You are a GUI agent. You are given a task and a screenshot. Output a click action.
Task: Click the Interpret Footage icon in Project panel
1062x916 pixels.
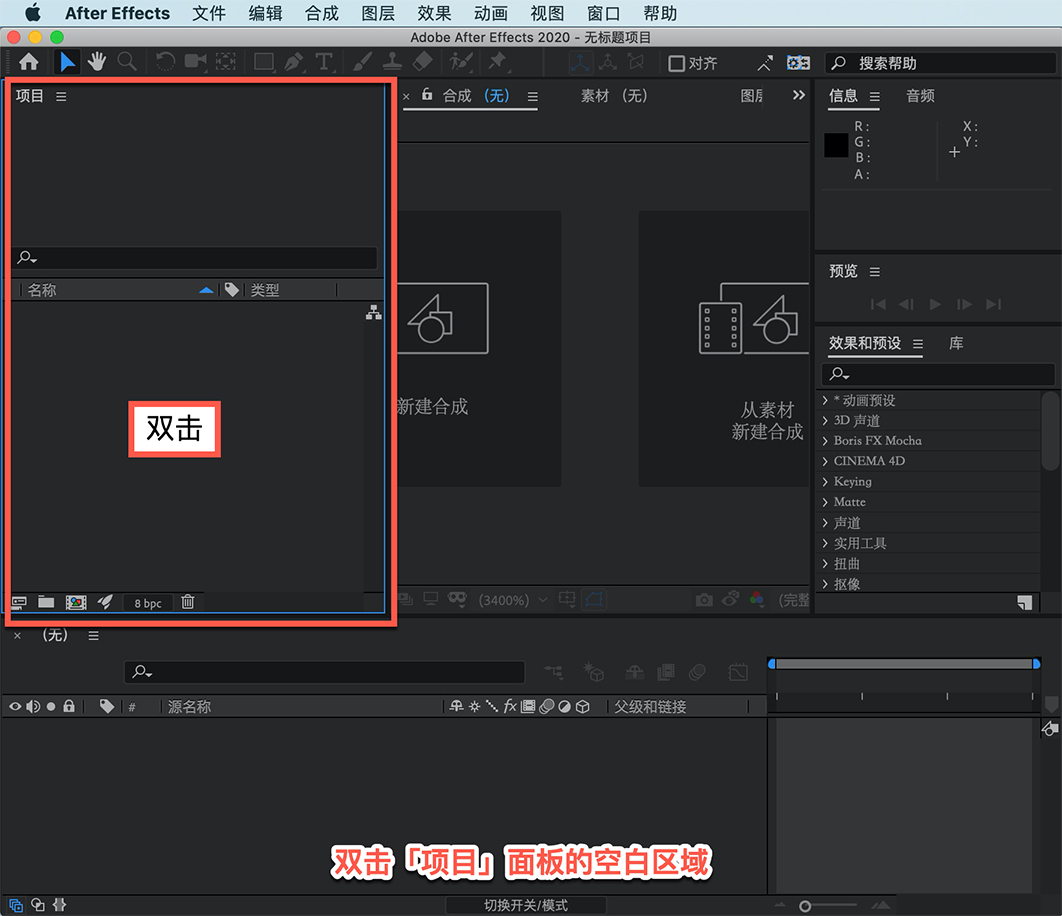pos(19,602)
